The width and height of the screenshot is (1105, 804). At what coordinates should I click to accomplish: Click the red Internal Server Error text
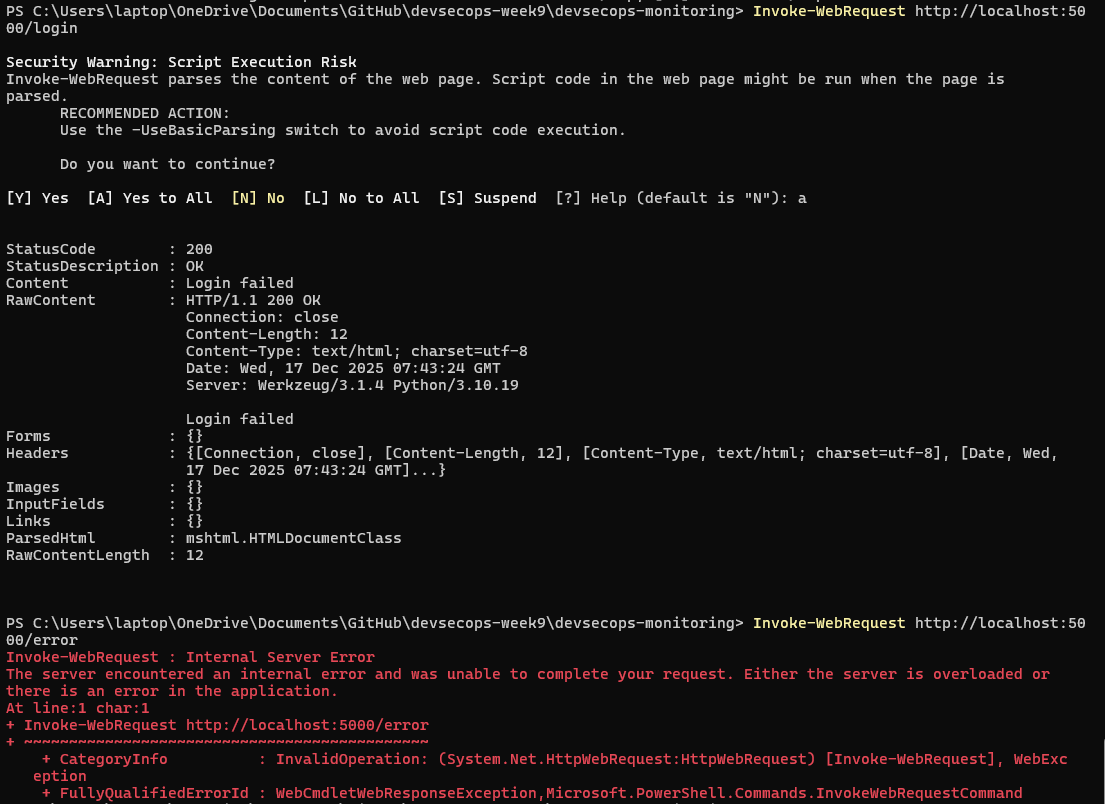click(x=280, y=657)
